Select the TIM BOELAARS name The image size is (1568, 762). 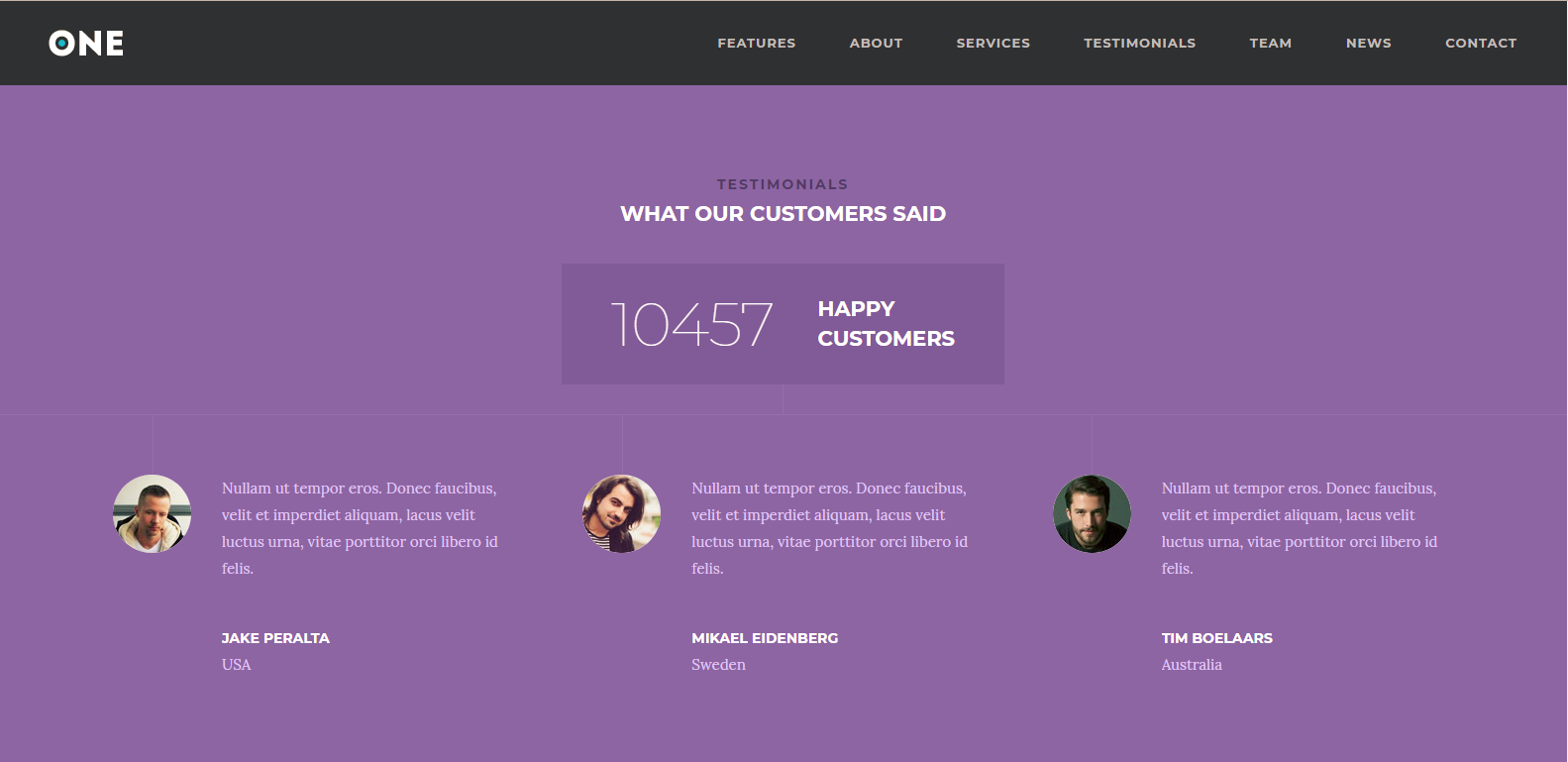(x=1216, y=638)
